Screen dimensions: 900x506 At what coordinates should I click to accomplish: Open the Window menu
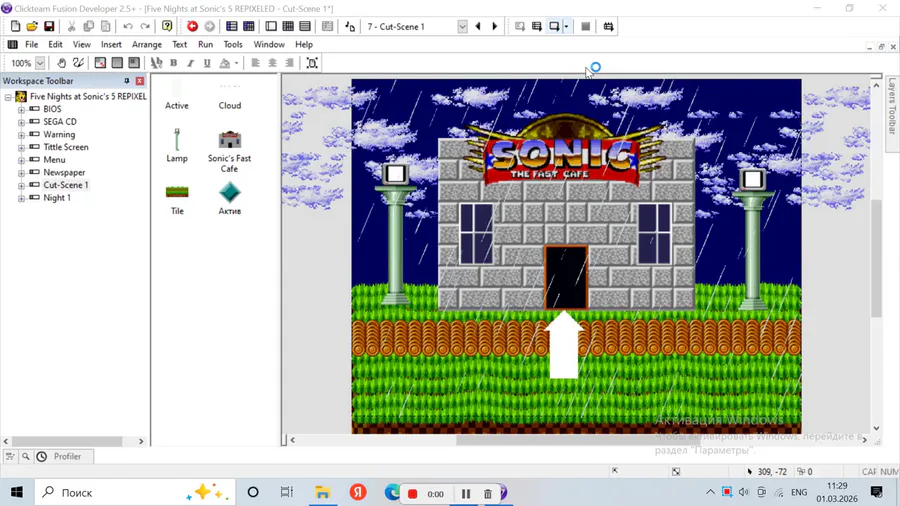point(269,44)
